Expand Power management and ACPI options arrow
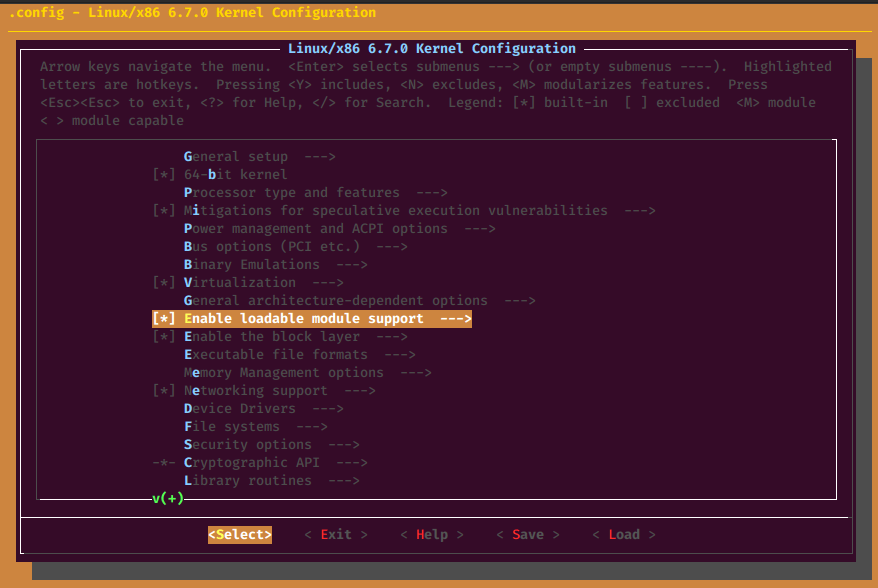 (480, 229)
